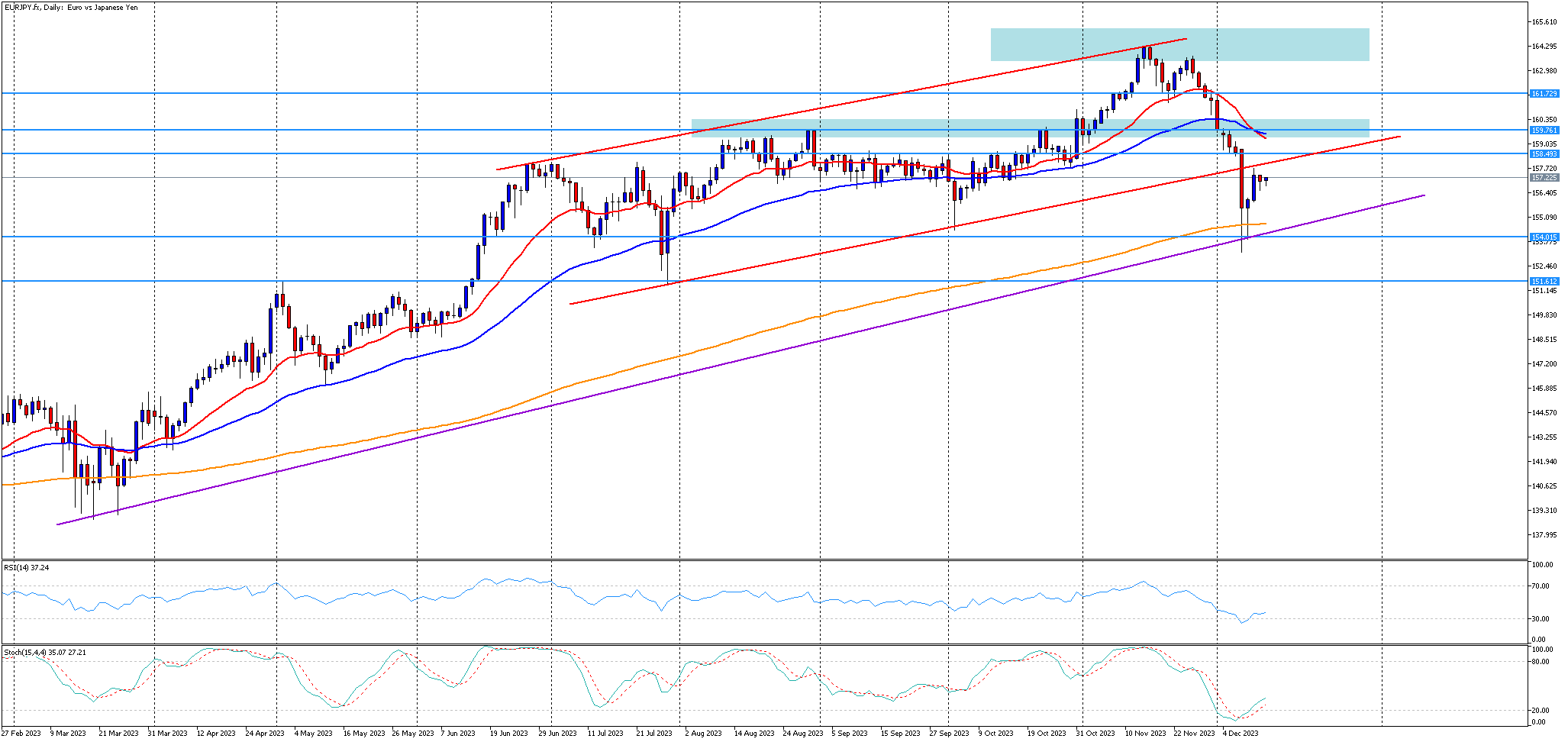
Task: Click the 26 May 2023 date label
Action: point(411,734)
